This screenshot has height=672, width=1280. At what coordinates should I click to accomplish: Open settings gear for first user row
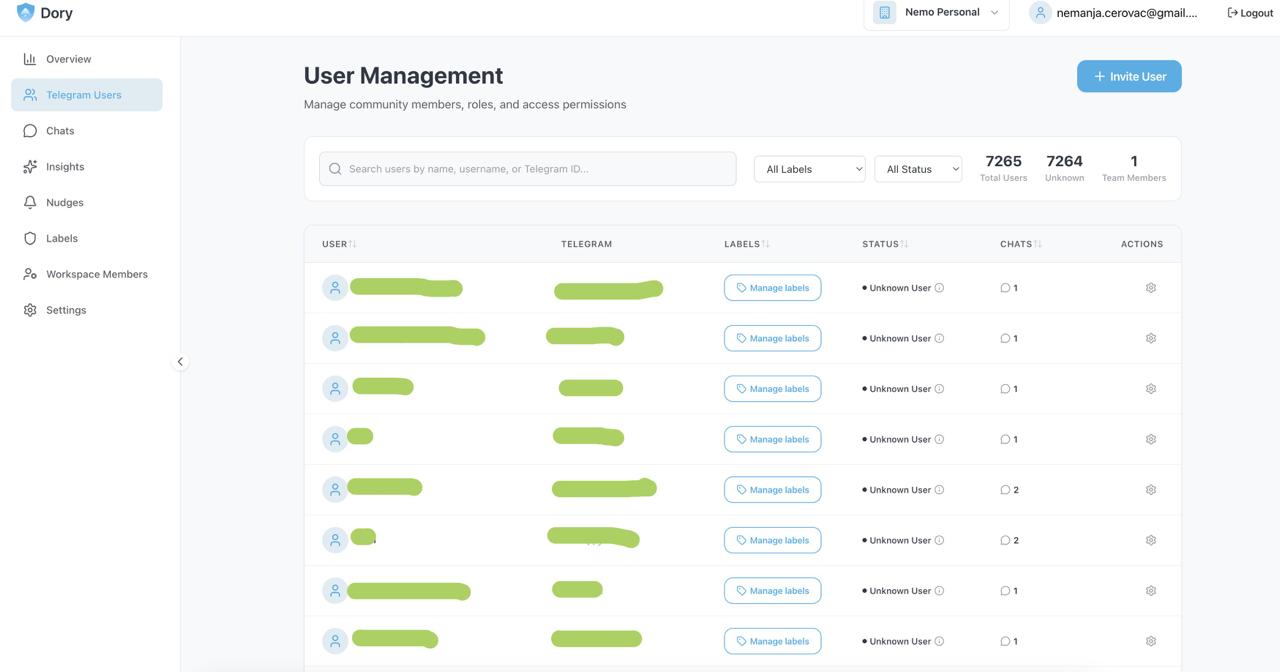click(x=1150, y=288)
